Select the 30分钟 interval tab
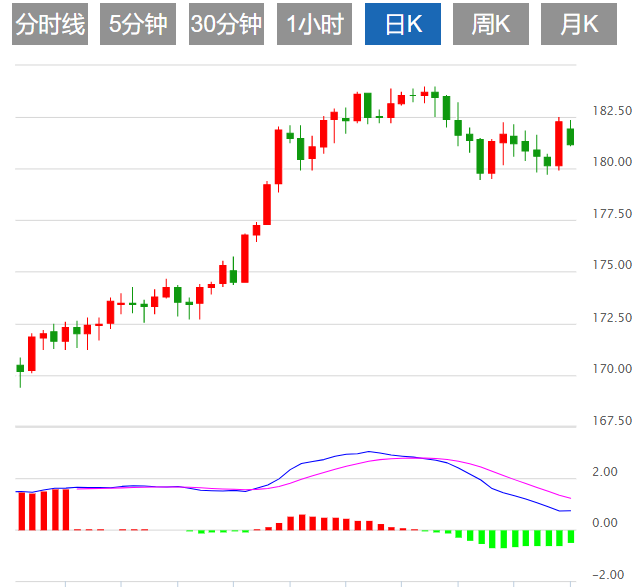This screenshot has height=587, width=633. (226, 24)
